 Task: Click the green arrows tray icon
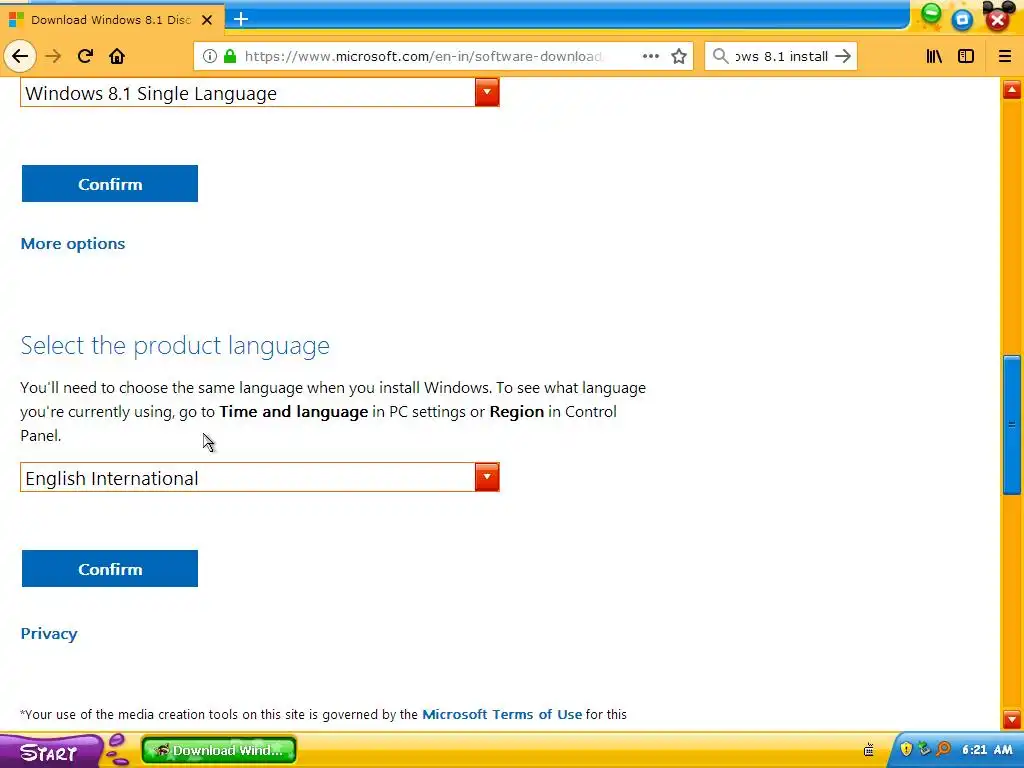point(924,749)
